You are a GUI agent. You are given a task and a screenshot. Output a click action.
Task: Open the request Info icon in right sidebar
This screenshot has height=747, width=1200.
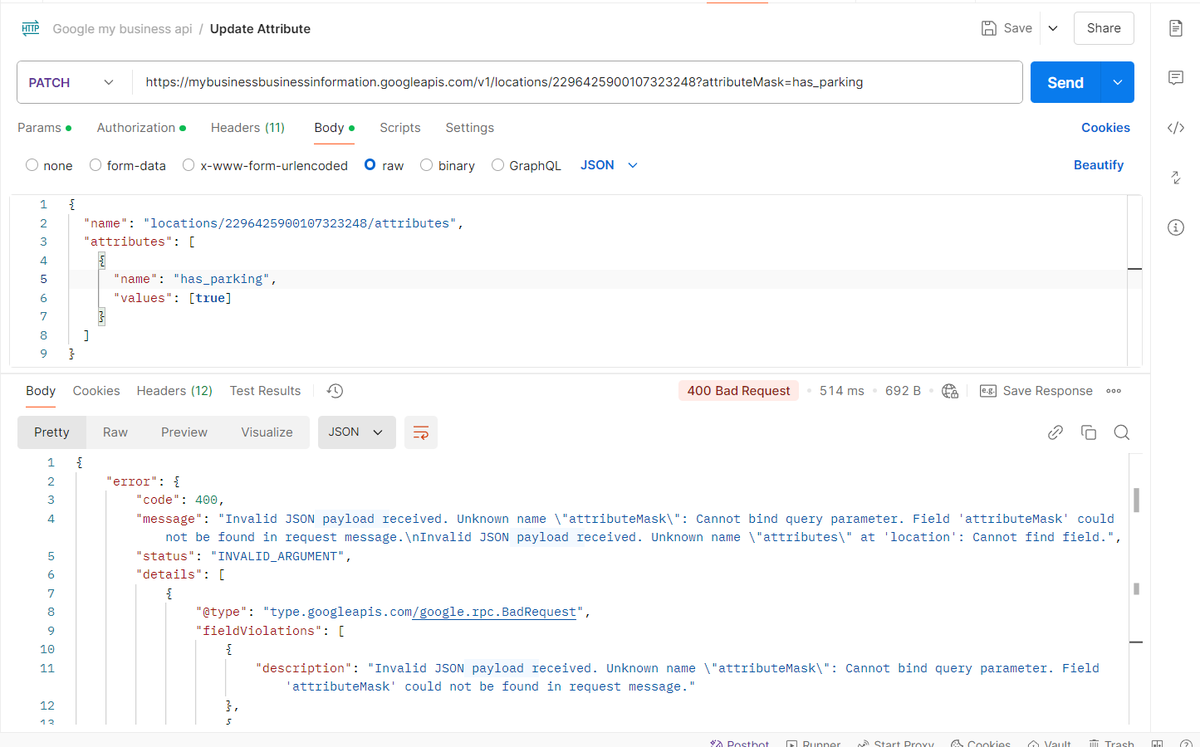pyautogui.click(x=1176, y=228)
